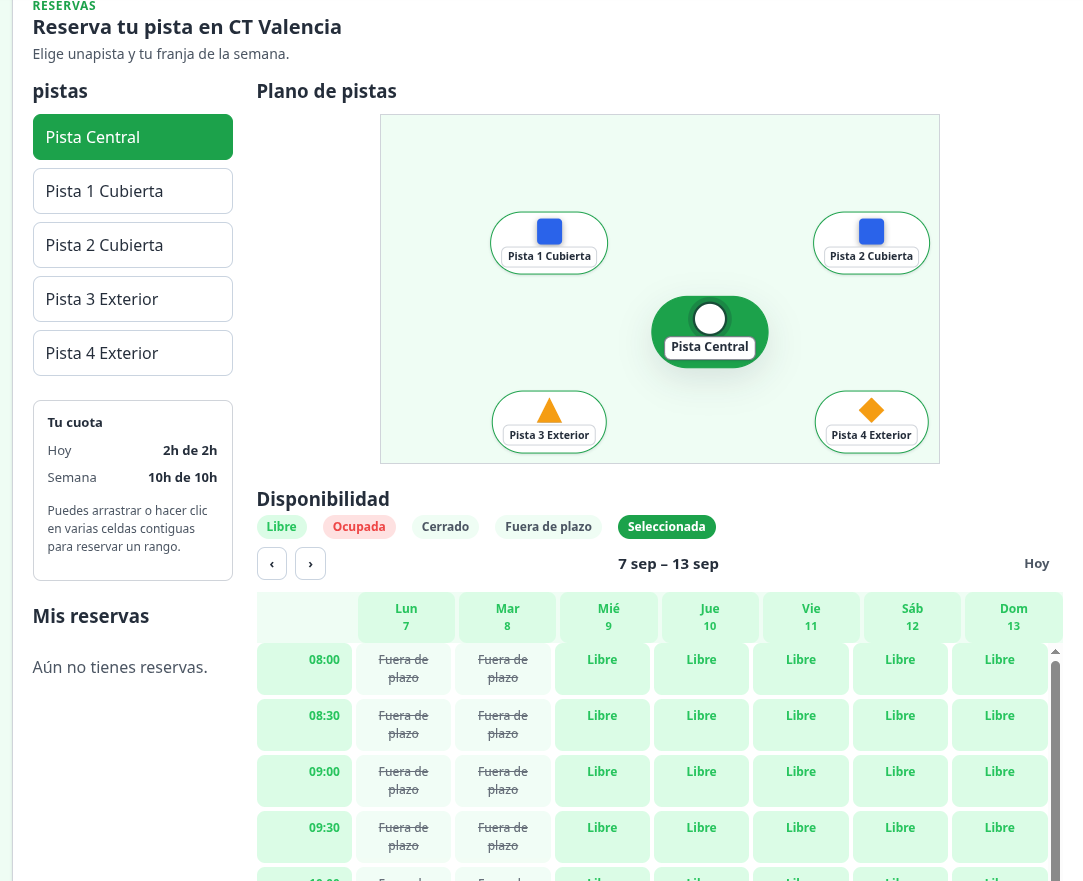This screenshot has height=881, width=1083.
Task: Advance to next week with right arrow
Action: click(x=310, y=564)
